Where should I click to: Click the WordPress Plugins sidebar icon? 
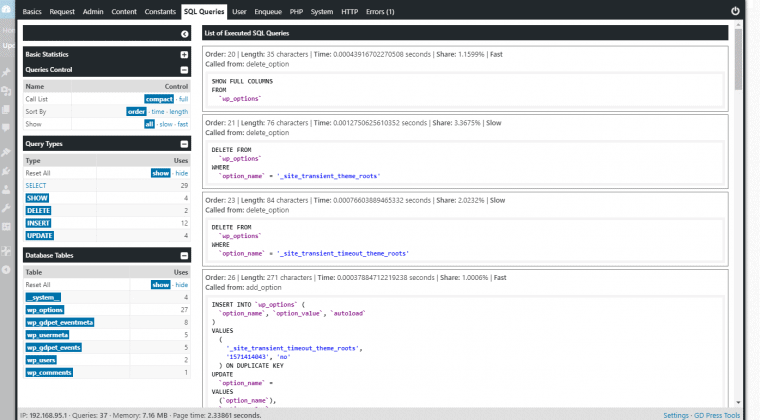(6, 171)
